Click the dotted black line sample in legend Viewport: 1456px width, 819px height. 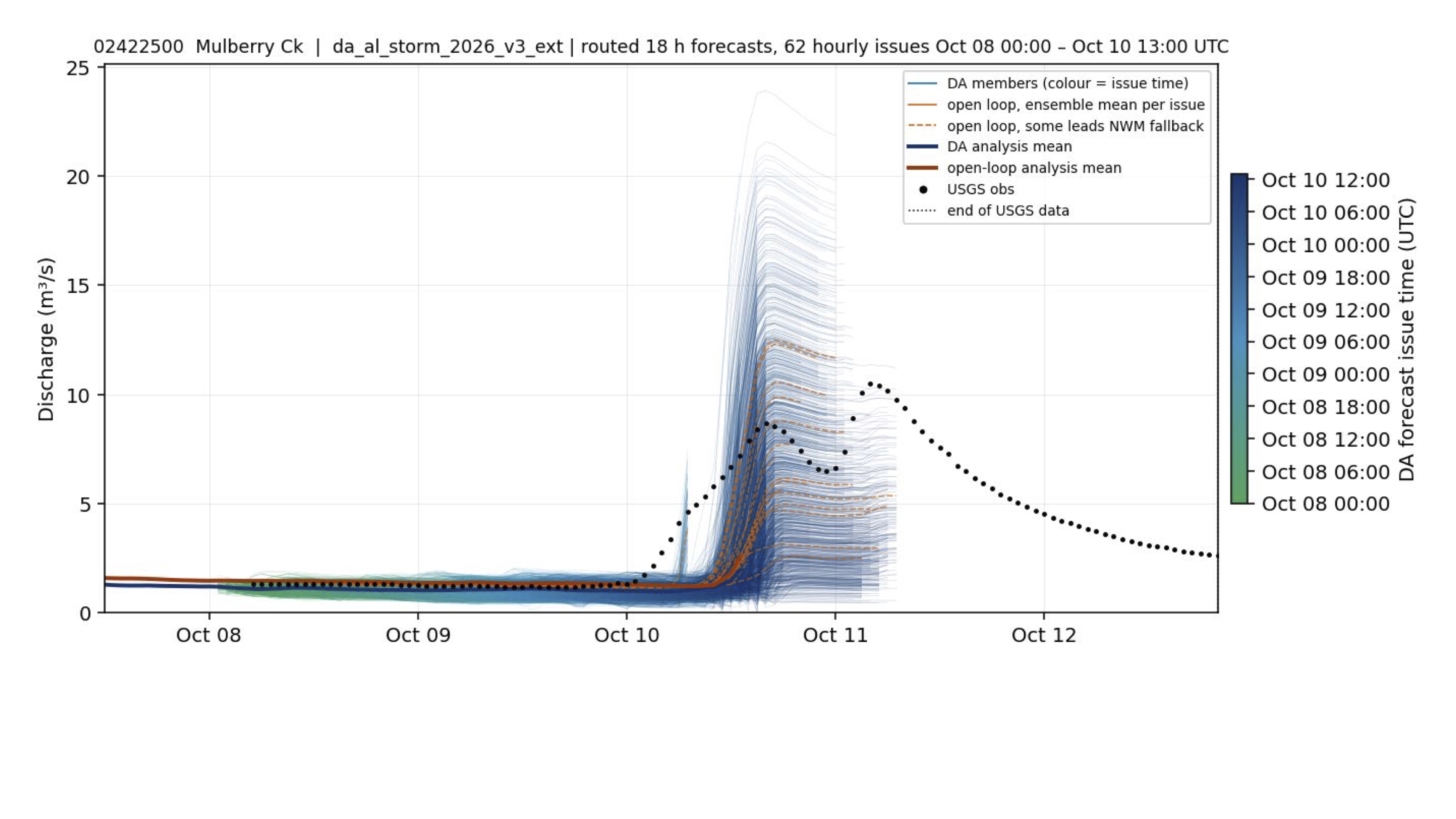(x=922, y=211)
